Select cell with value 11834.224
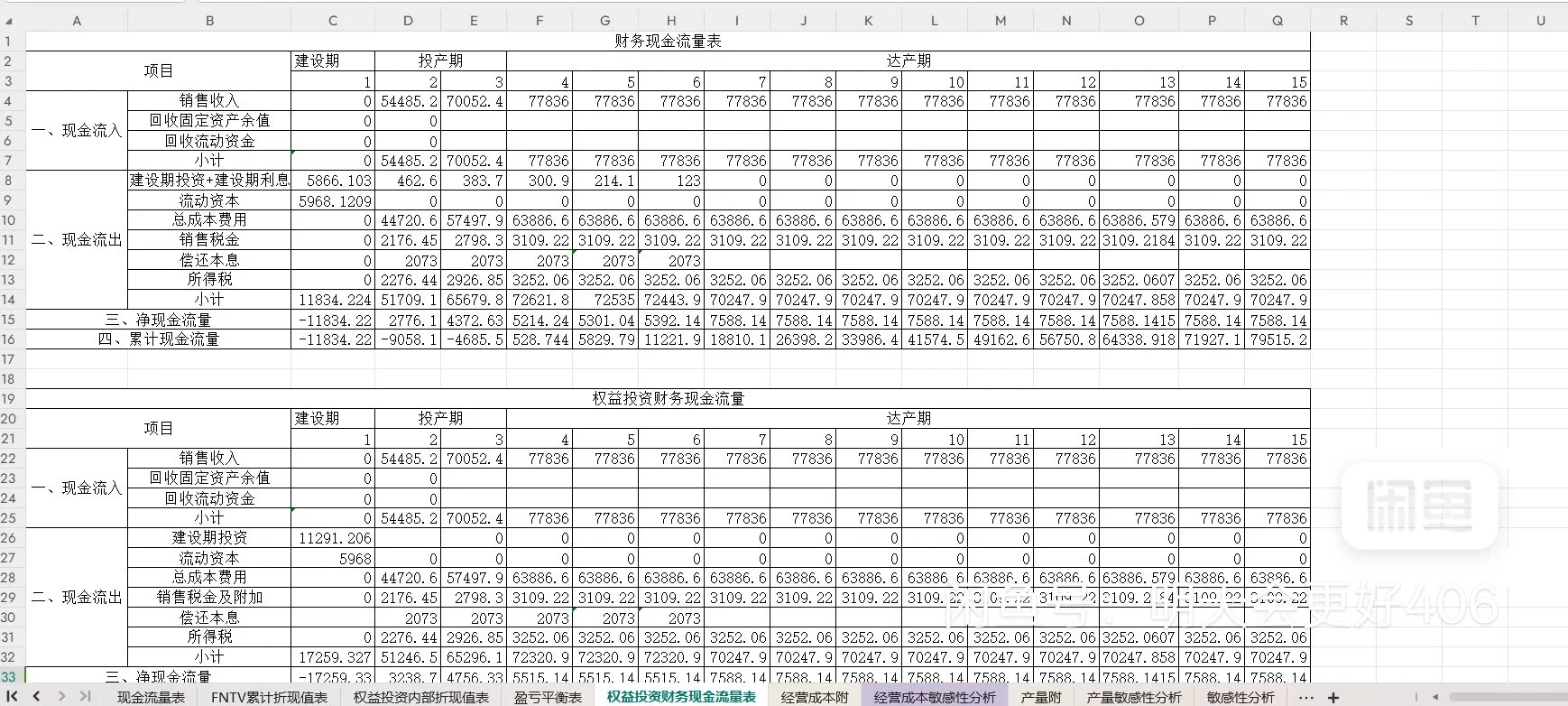The width and height of the screenshot is (1568, 706). coord(333,300)
